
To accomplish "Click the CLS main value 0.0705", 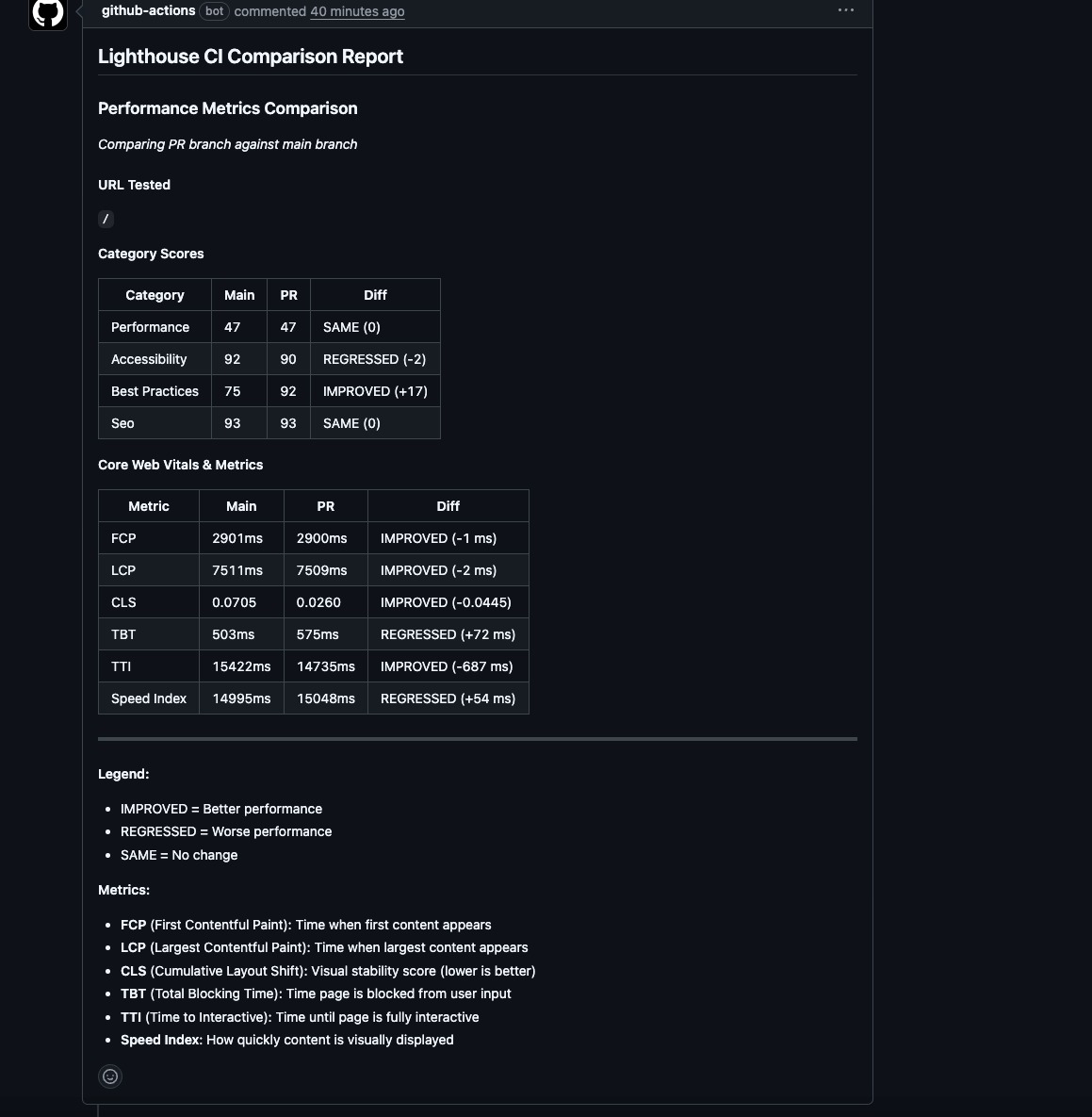I will [234, 602].
